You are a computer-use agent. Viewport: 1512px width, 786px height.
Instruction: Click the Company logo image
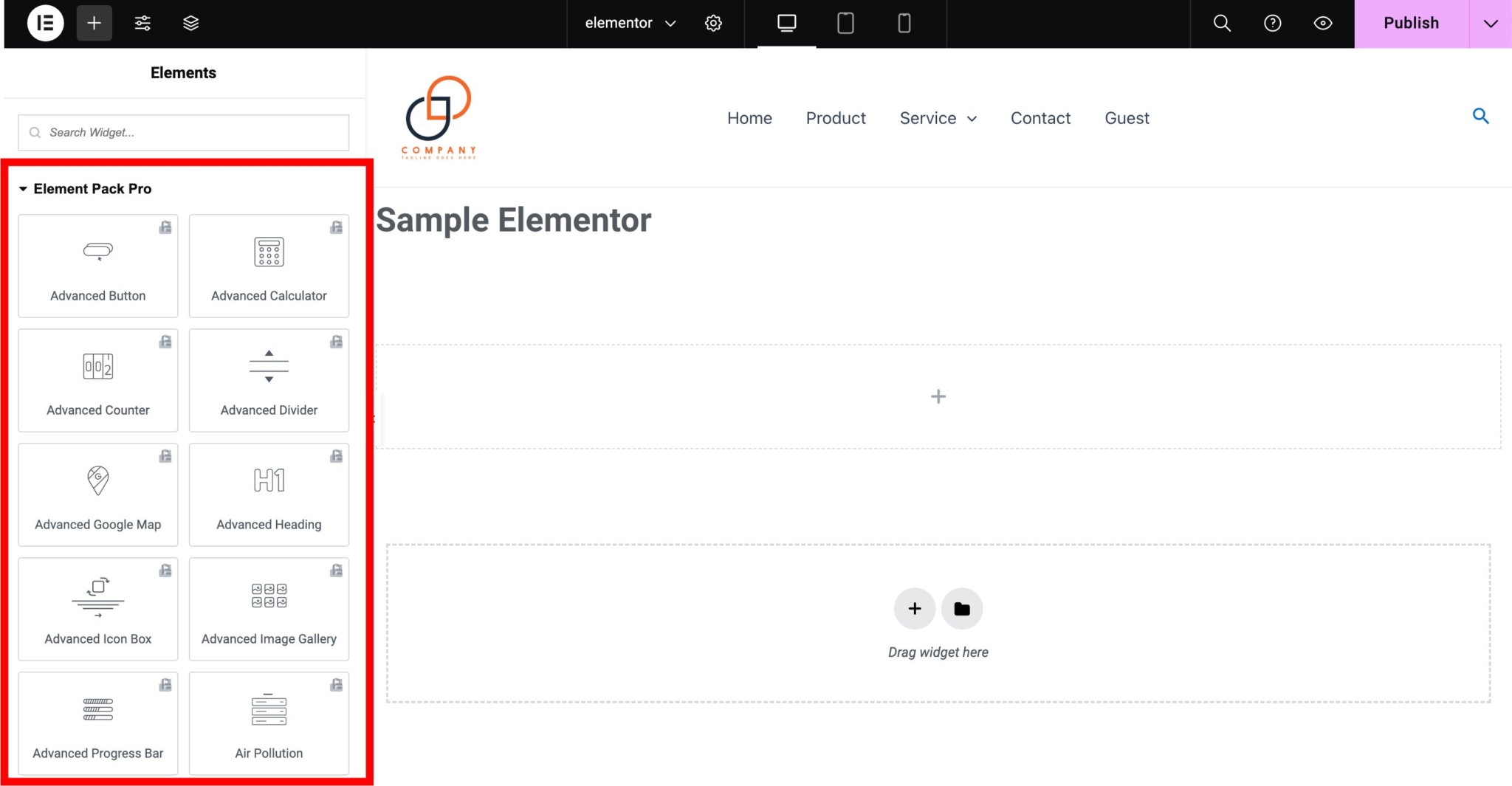pos(439,117)
